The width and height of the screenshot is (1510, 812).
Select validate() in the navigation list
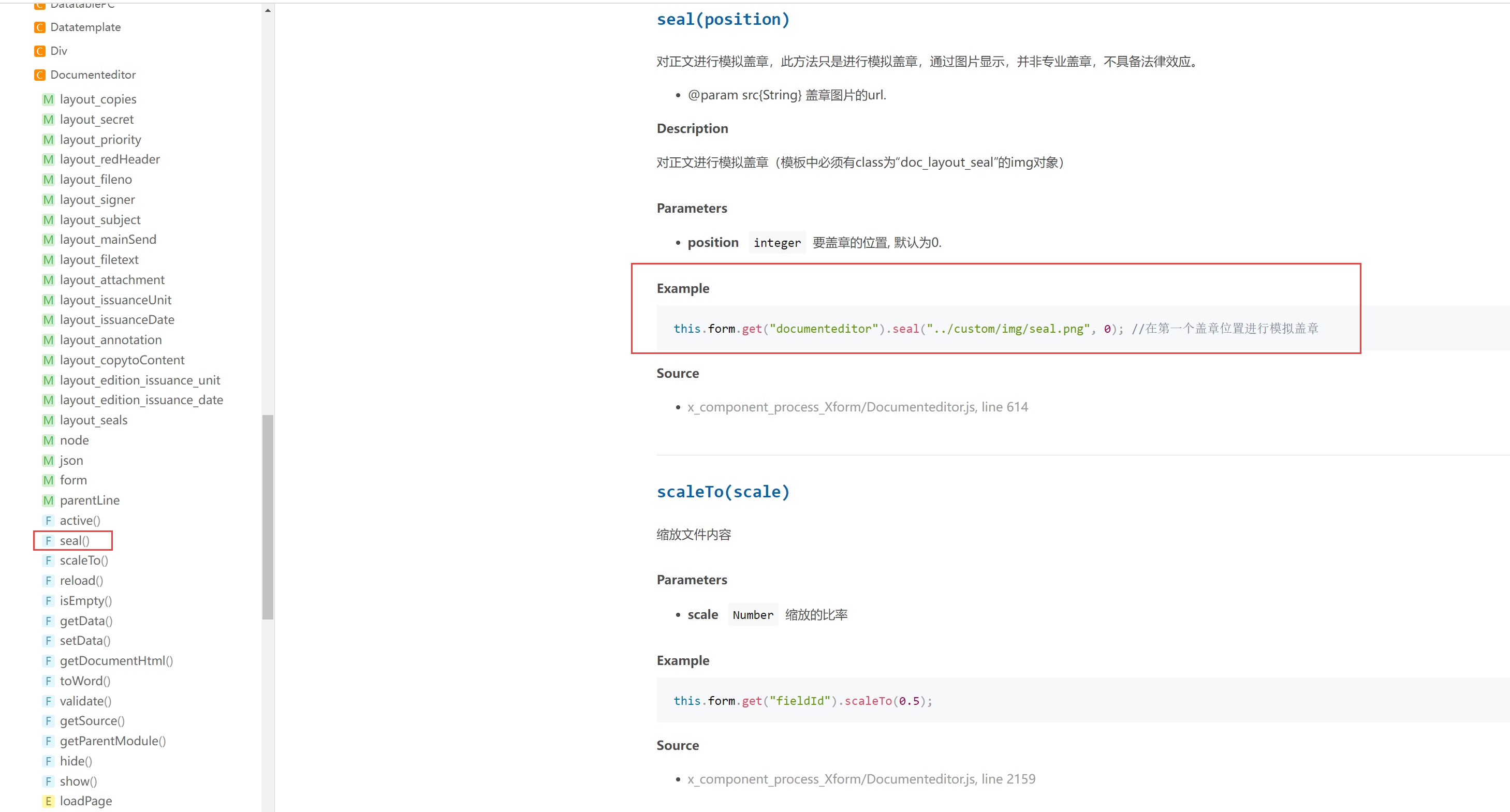coord(85,701)
